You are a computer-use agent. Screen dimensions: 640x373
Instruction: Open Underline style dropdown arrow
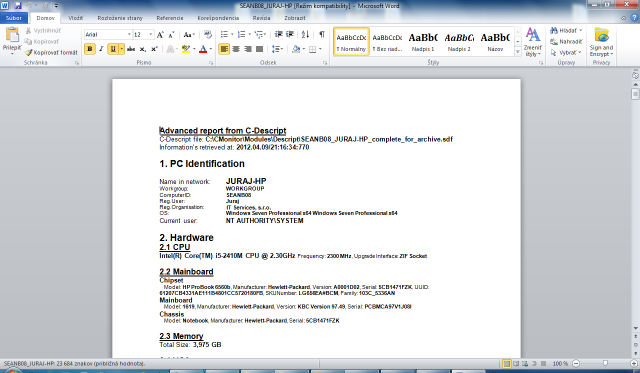[x=122, y=49]
